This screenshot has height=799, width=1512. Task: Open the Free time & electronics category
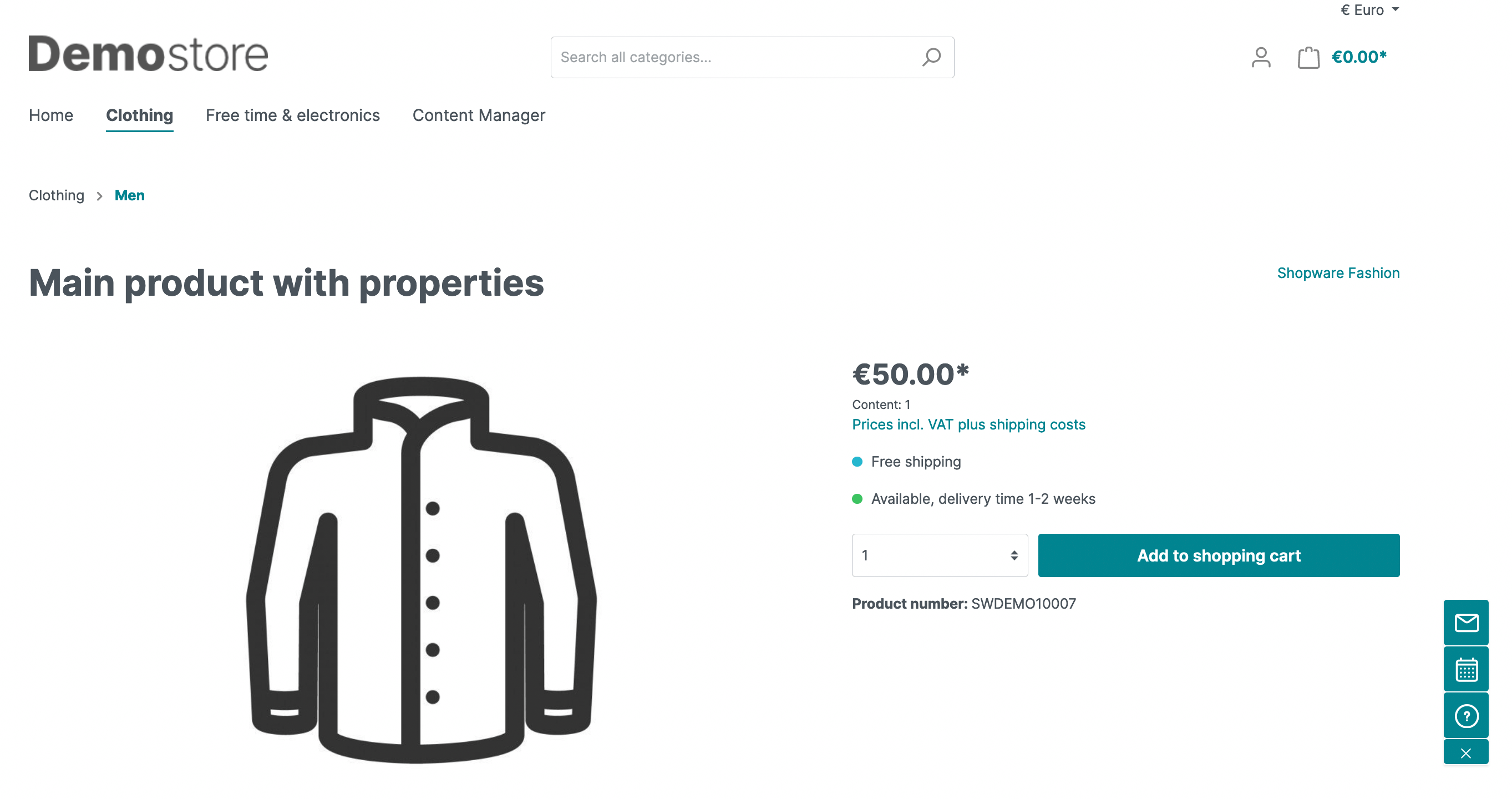point(292,115)
